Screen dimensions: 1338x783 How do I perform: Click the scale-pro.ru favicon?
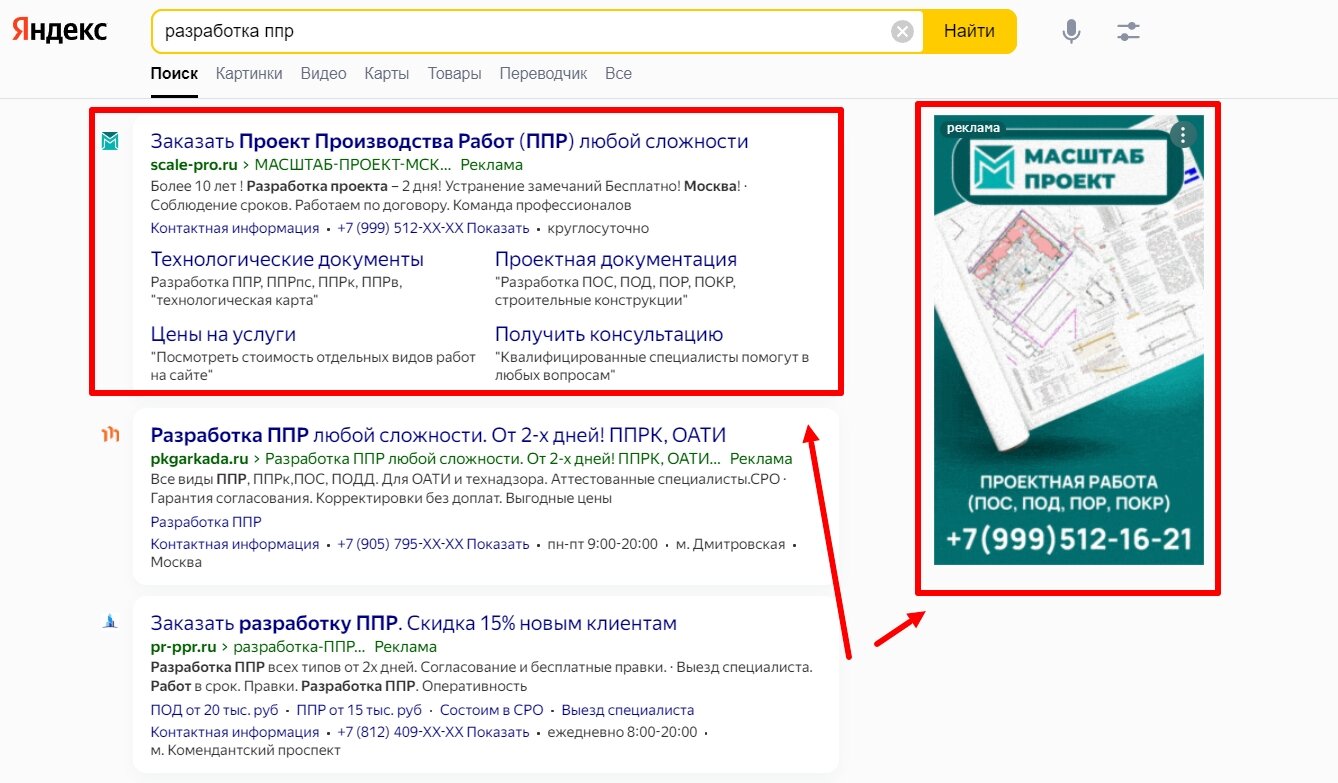[110, 142]
